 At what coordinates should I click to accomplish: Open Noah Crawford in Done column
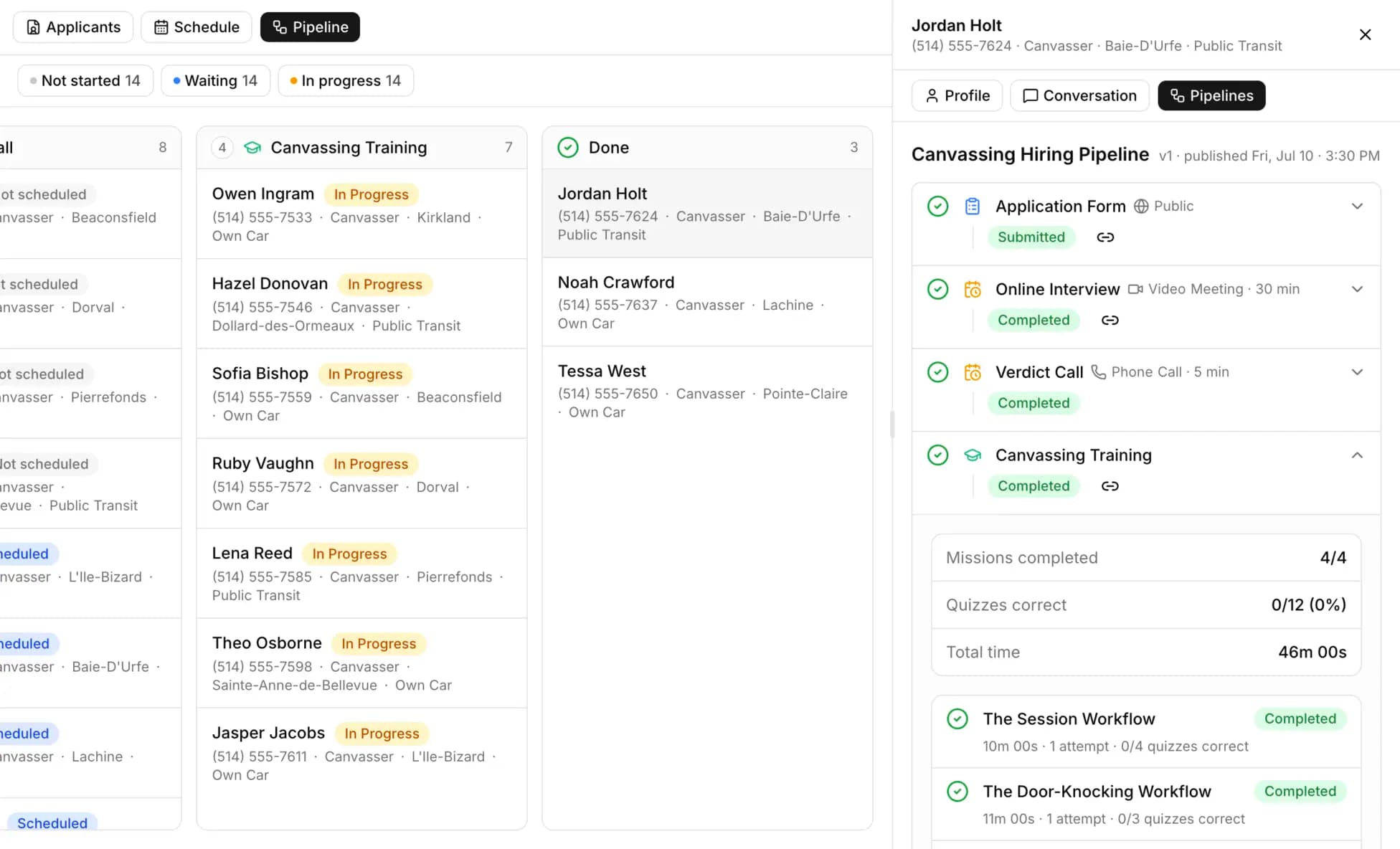click(x=707, y=302)
